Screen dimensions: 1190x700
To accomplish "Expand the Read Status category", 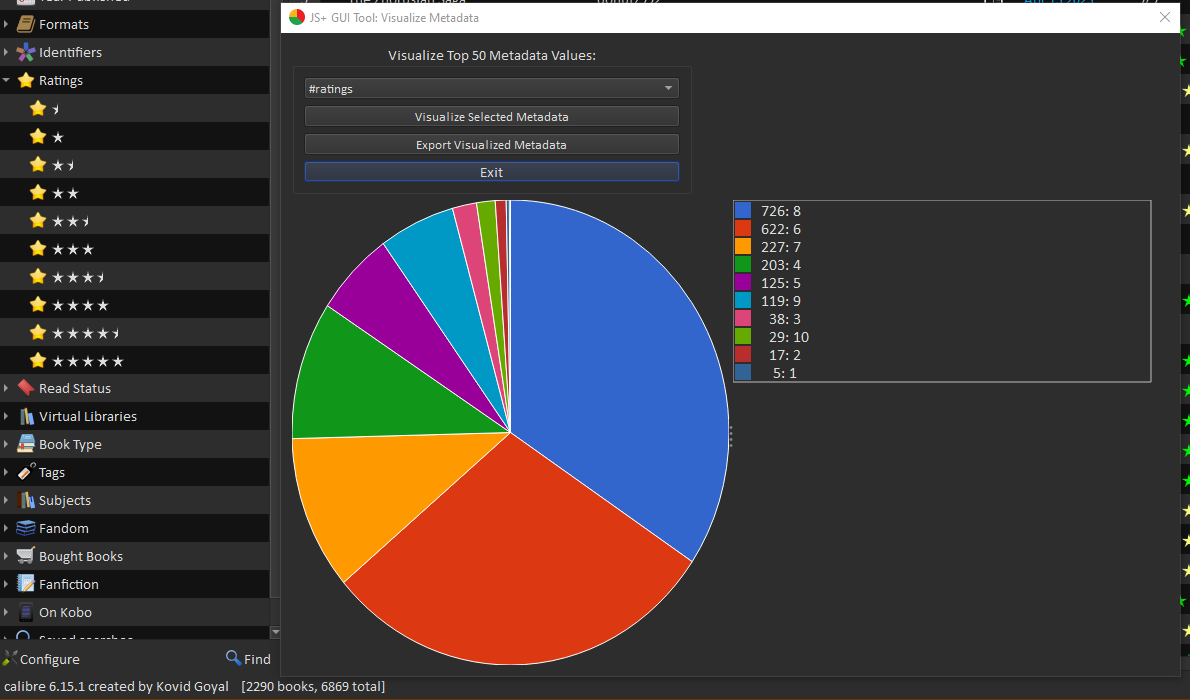I will tap(6, 388).
